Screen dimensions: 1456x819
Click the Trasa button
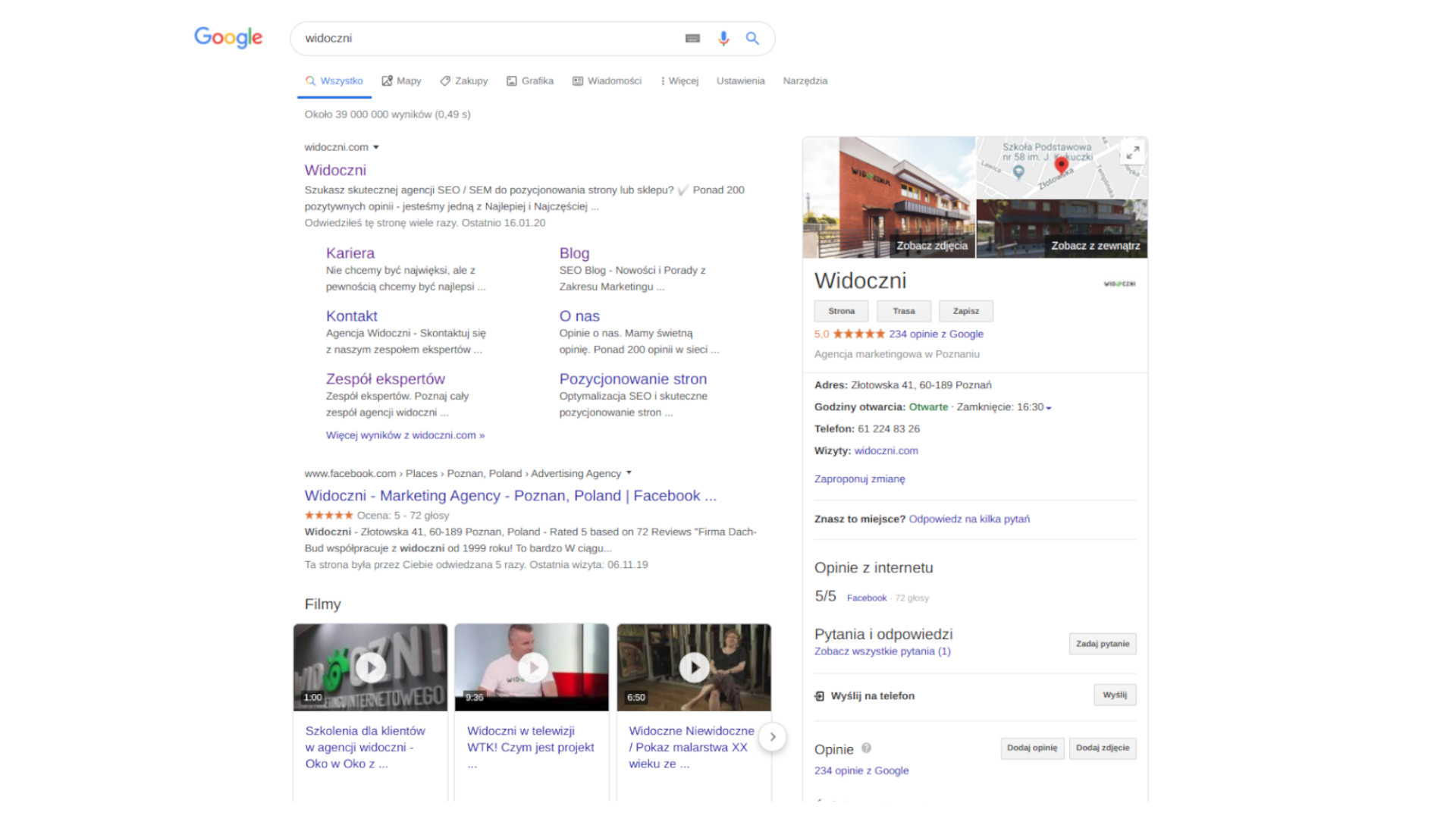[x=904, y=311]
